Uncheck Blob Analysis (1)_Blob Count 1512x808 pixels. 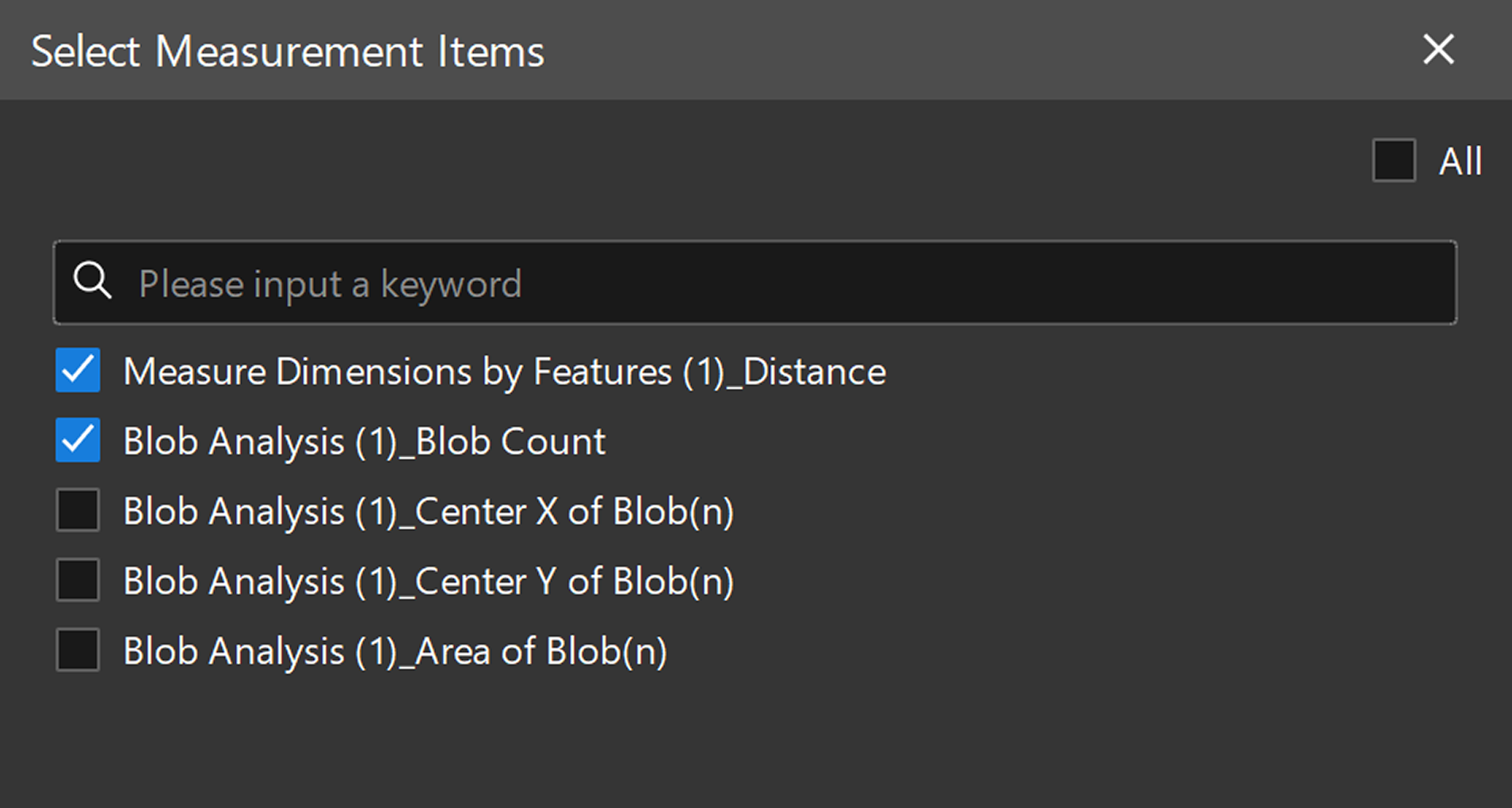[77, 440]
